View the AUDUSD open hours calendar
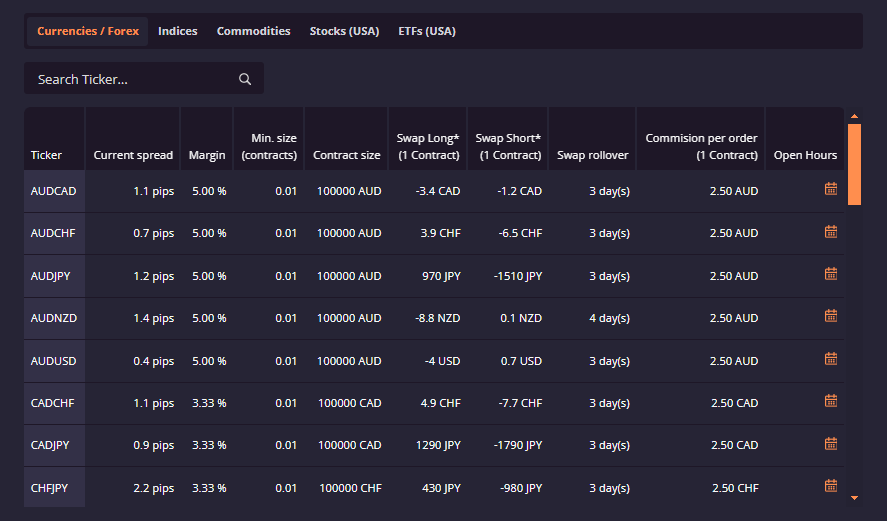This screenshot has height=521, width=887. tap(830, 359)
